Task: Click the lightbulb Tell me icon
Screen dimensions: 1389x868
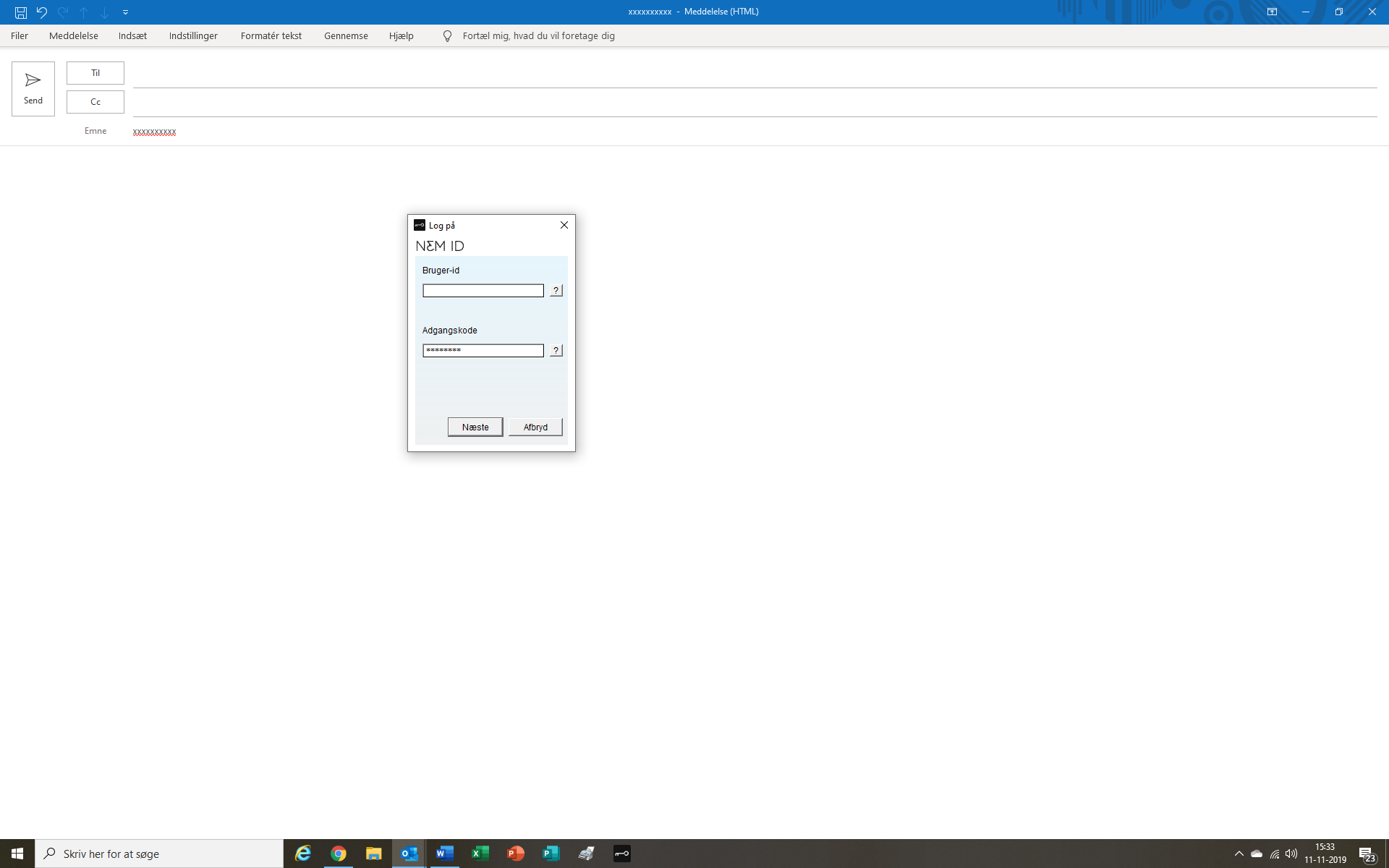Action: [x=447, y=36]
